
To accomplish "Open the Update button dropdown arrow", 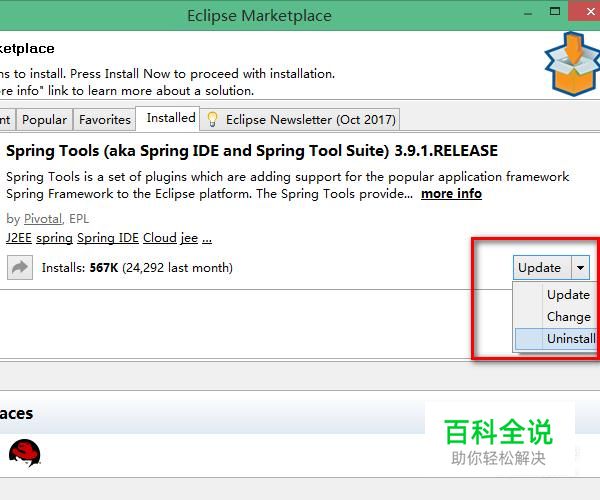I will (580, 267).
